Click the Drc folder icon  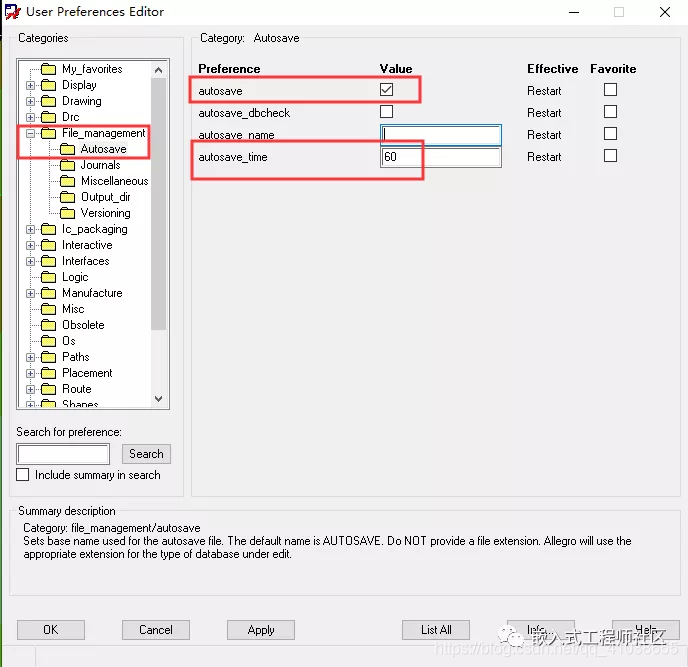click(x=48, y=117)
